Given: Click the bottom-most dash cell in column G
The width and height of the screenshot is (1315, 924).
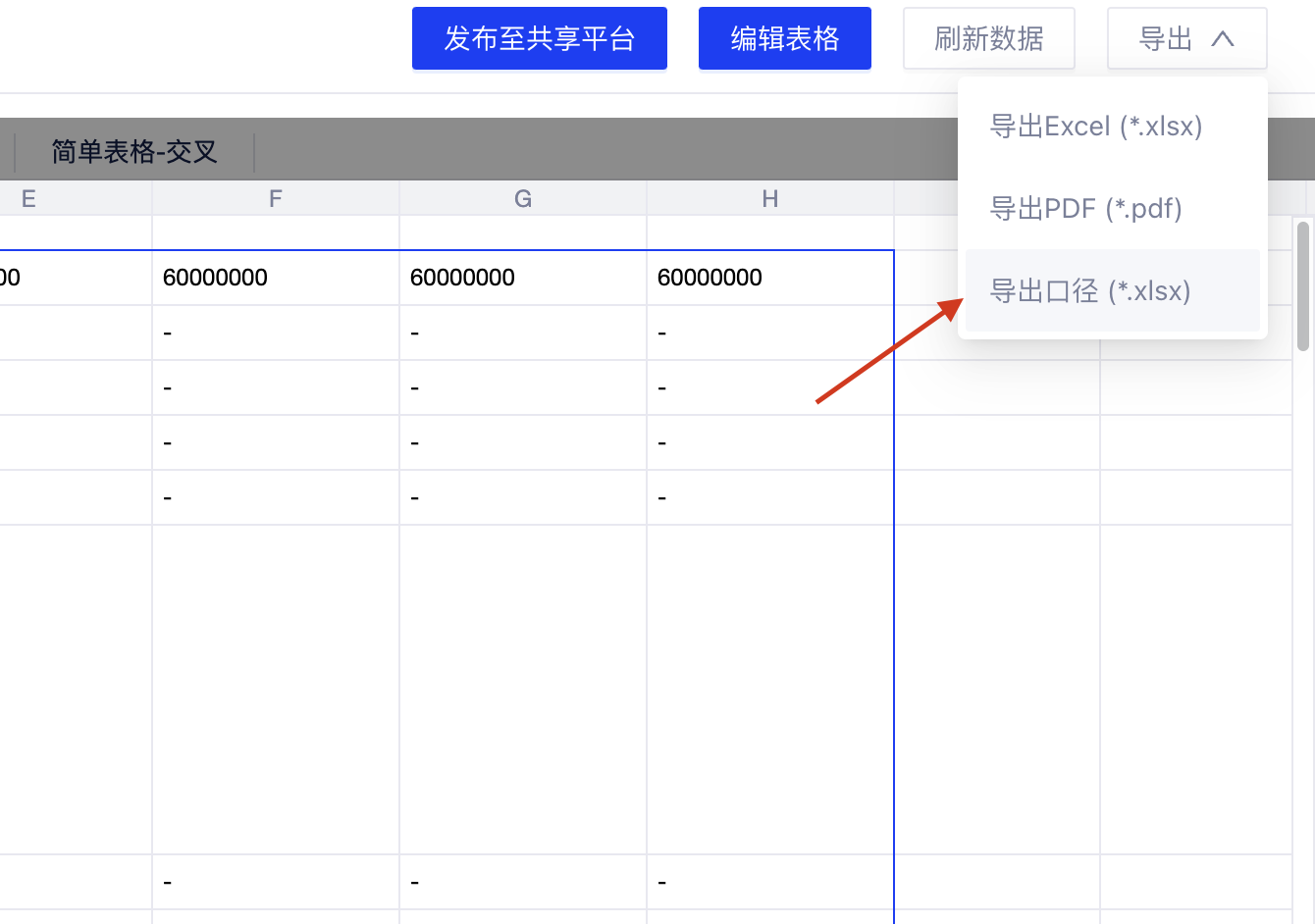Looking at the screenshot, I should [523, 883].
